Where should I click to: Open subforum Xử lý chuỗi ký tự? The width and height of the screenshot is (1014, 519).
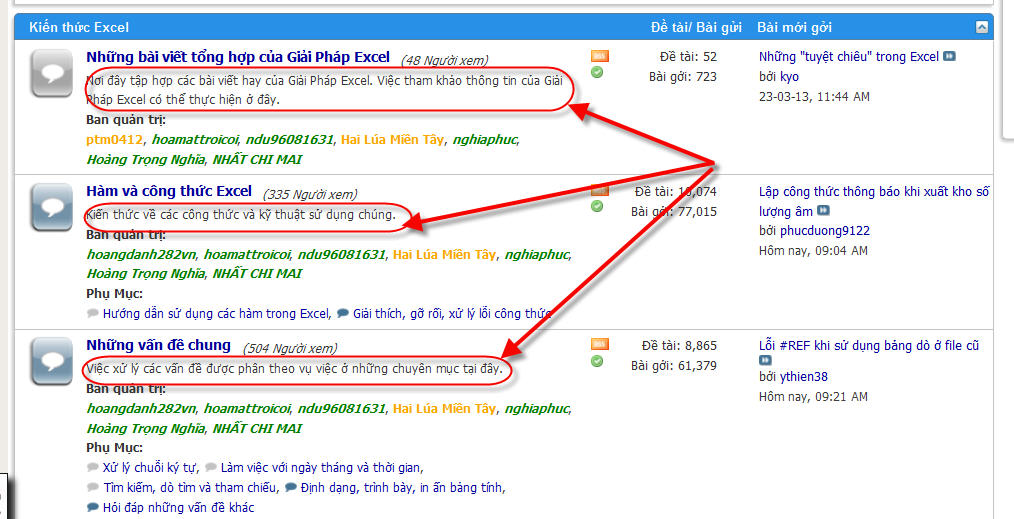(x=150, y=467)
